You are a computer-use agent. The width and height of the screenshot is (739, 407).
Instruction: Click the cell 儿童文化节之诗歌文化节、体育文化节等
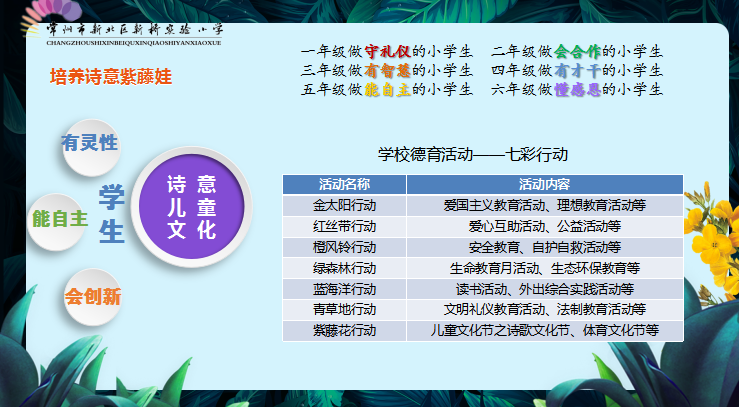pos(544,331)
